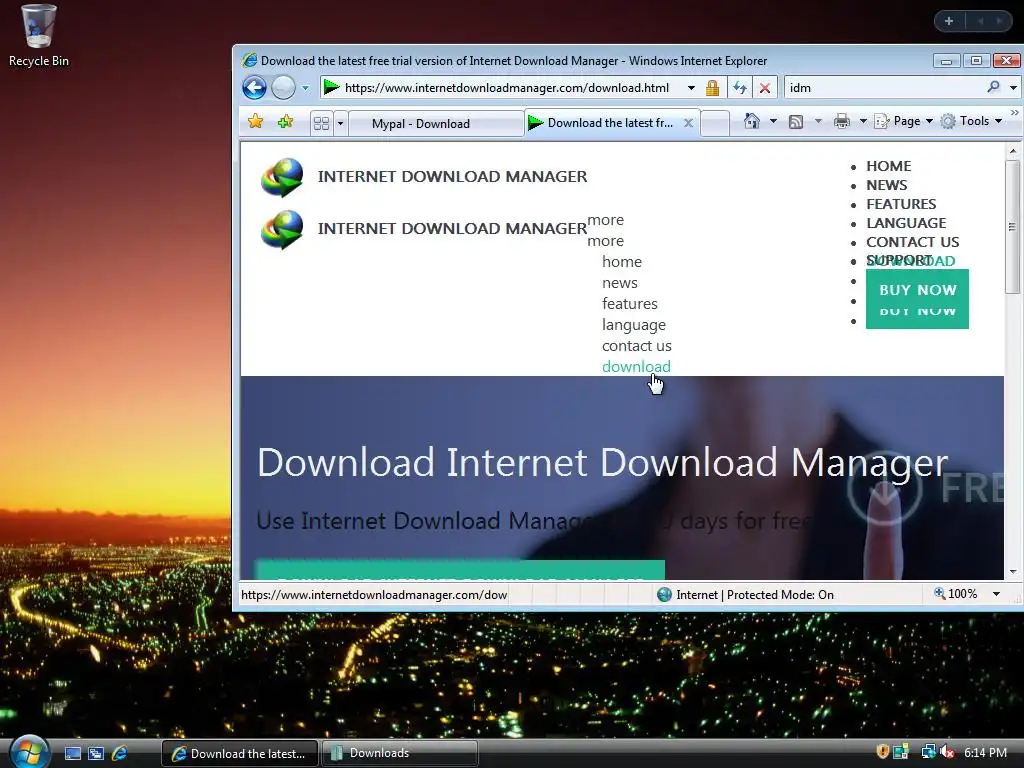Open search provider options dropdown
Image resolution: width=1024 pixels, height=768 pixels.
(1013, 88)
